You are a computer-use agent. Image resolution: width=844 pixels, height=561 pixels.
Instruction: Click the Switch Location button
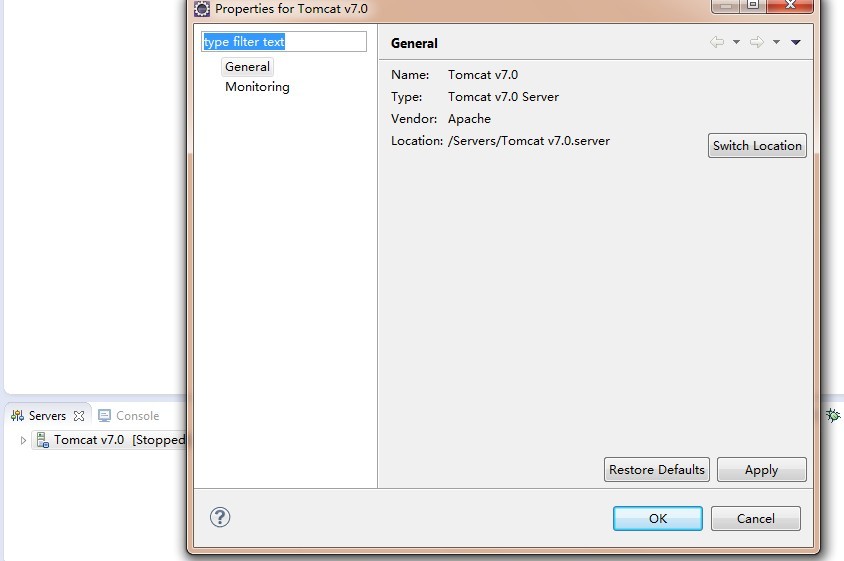click(757, 146)
